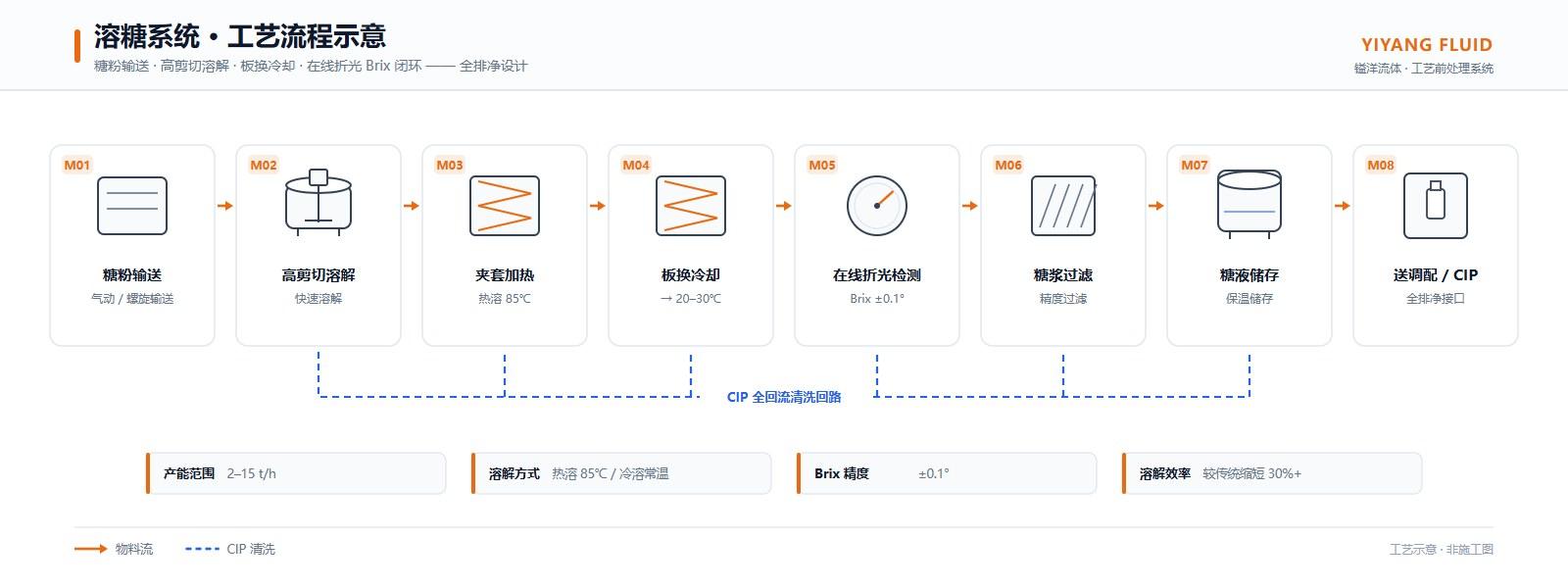The image size is (1568, 588).
Task: Click the → 20–30℃ subtitle under M04
Action: pyautogui.click(x=691, y=299)
